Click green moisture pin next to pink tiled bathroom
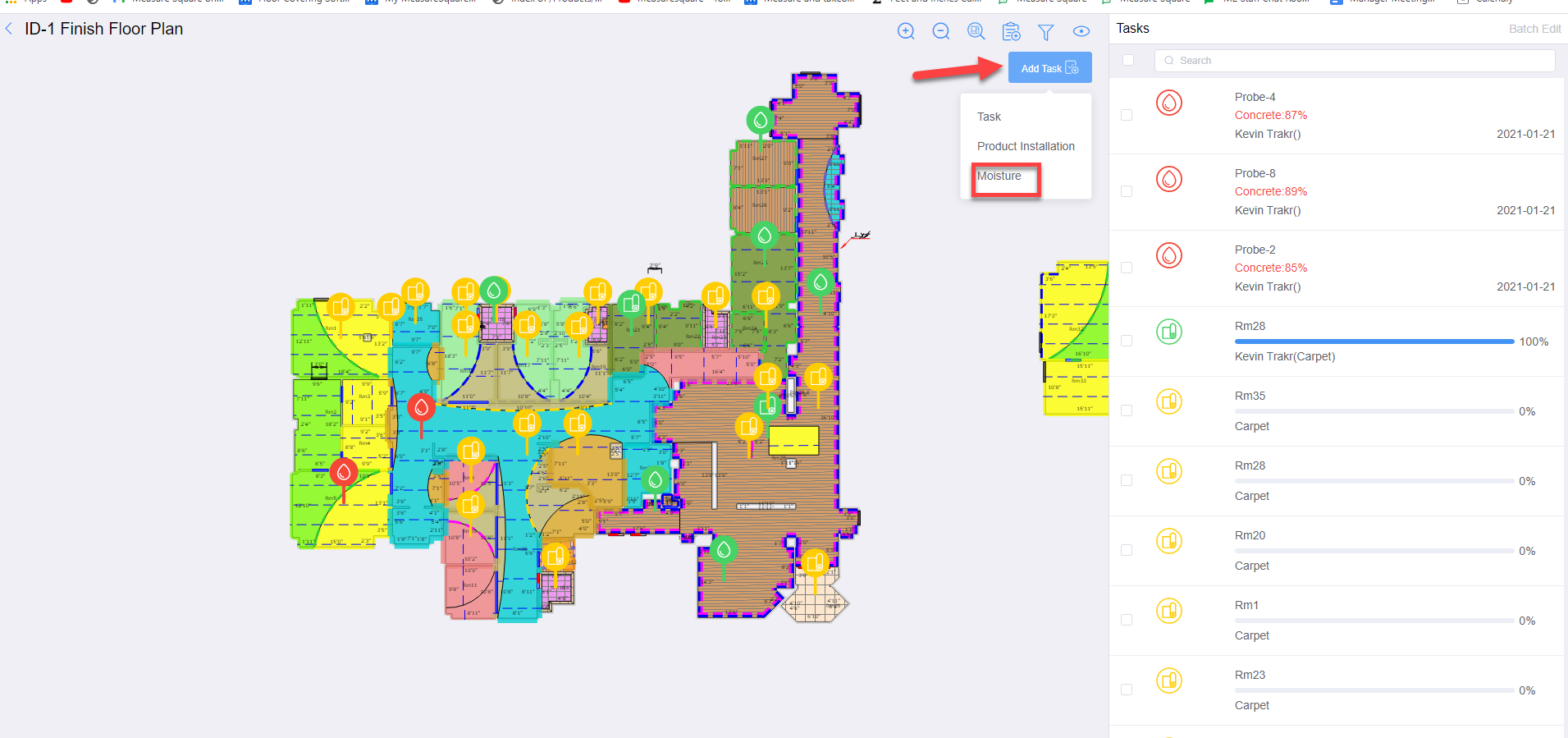The width and height of the screenshot is (1568, 738). [494, 290]
